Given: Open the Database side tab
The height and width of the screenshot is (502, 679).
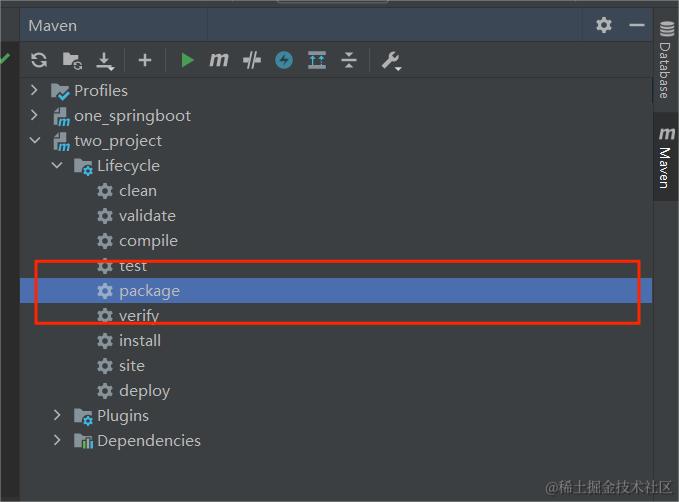Looking at the screenshot, I should pos(666,60).
